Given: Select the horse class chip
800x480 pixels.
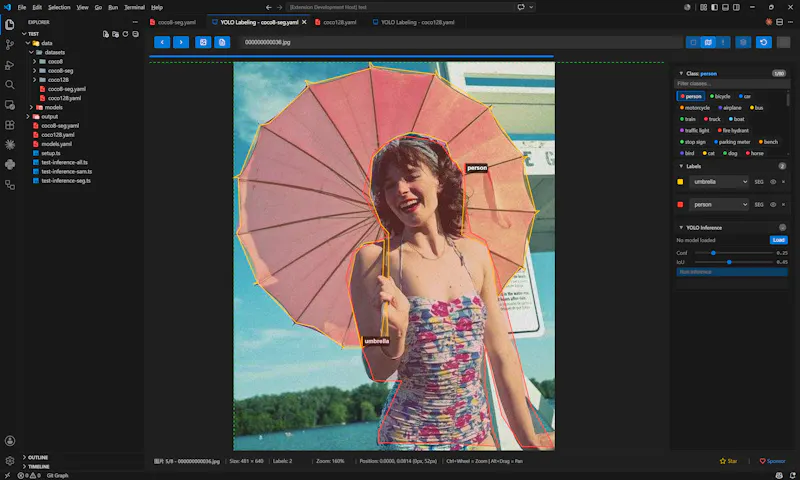Looking at the screenshot, I should pyautogui.click(x=755, y=153).
